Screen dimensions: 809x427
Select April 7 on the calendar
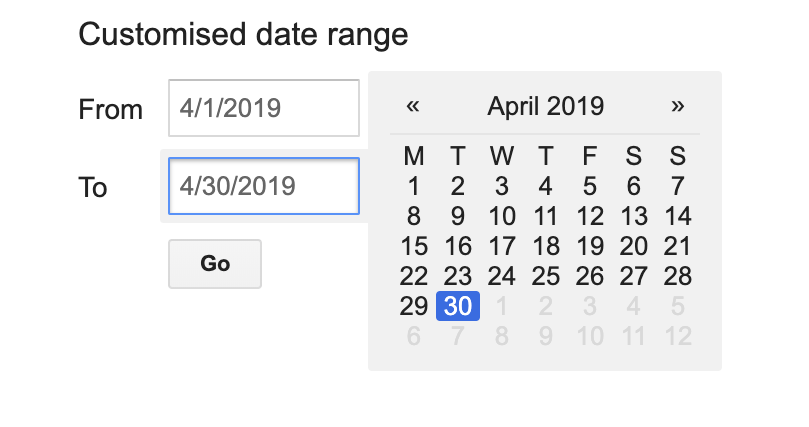point(678,186)
